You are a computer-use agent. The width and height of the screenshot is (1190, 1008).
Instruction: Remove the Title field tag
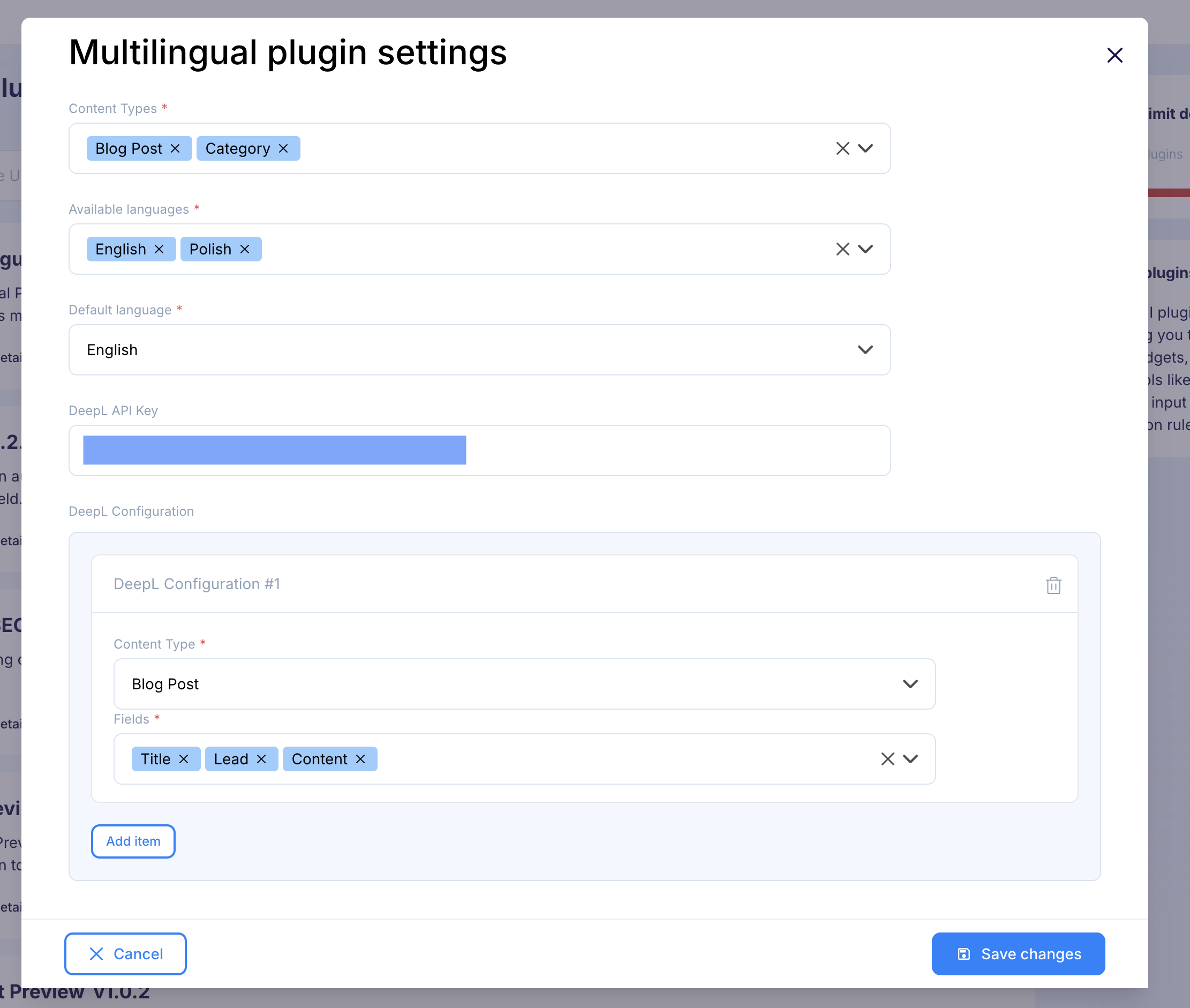tap(184, 759)
